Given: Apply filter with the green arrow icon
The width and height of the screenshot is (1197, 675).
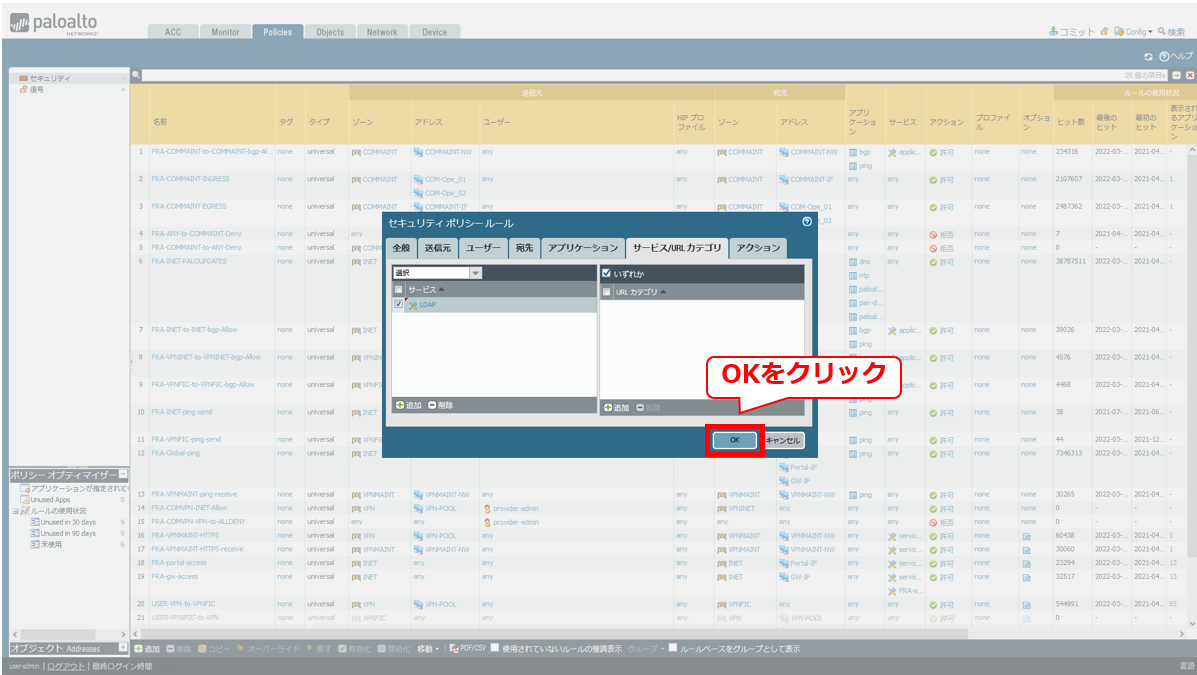Looking at the screenshot, I should click(x=1176, y=75).
